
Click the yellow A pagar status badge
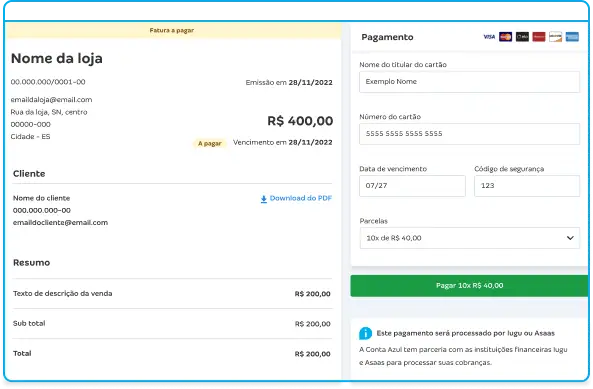coord(210,143)
